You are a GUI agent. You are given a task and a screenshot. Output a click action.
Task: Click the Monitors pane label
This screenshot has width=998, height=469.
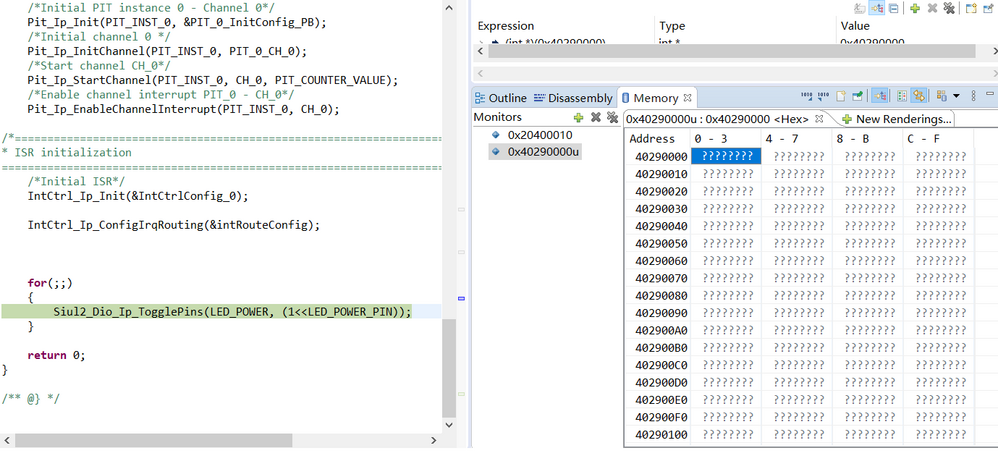coord(498,117)
